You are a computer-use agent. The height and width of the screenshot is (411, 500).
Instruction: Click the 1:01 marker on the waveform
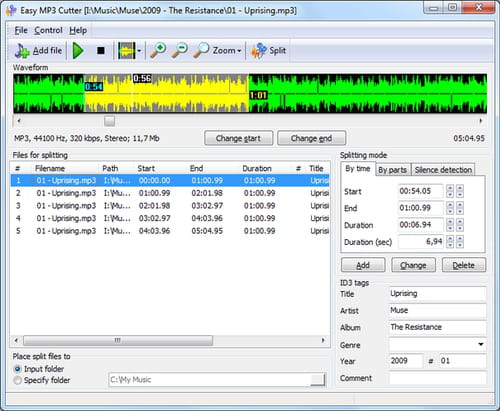coord(258,96)
